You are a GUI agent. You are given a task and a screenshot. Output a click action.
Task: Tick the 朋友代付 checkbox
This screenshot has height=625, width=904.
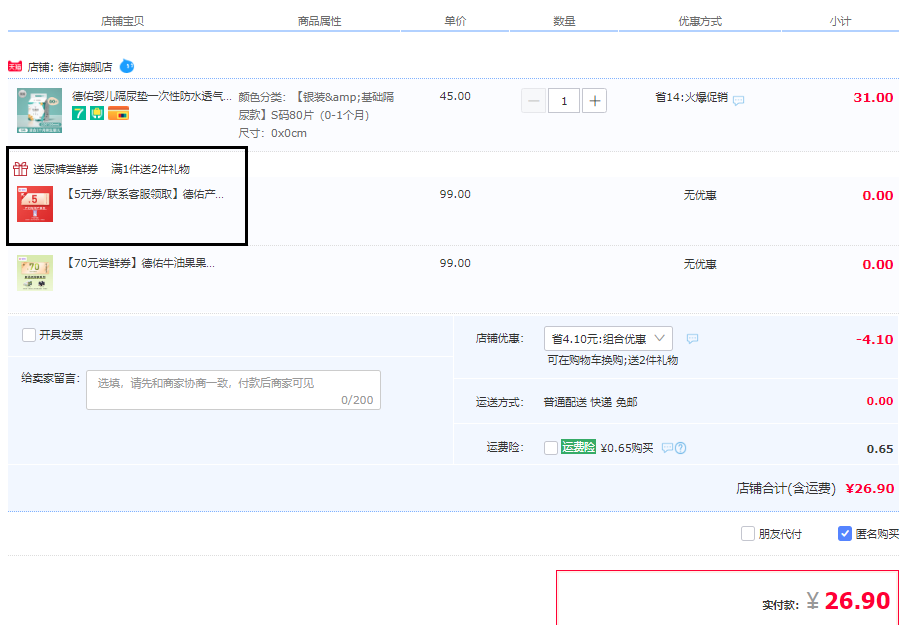748,533
